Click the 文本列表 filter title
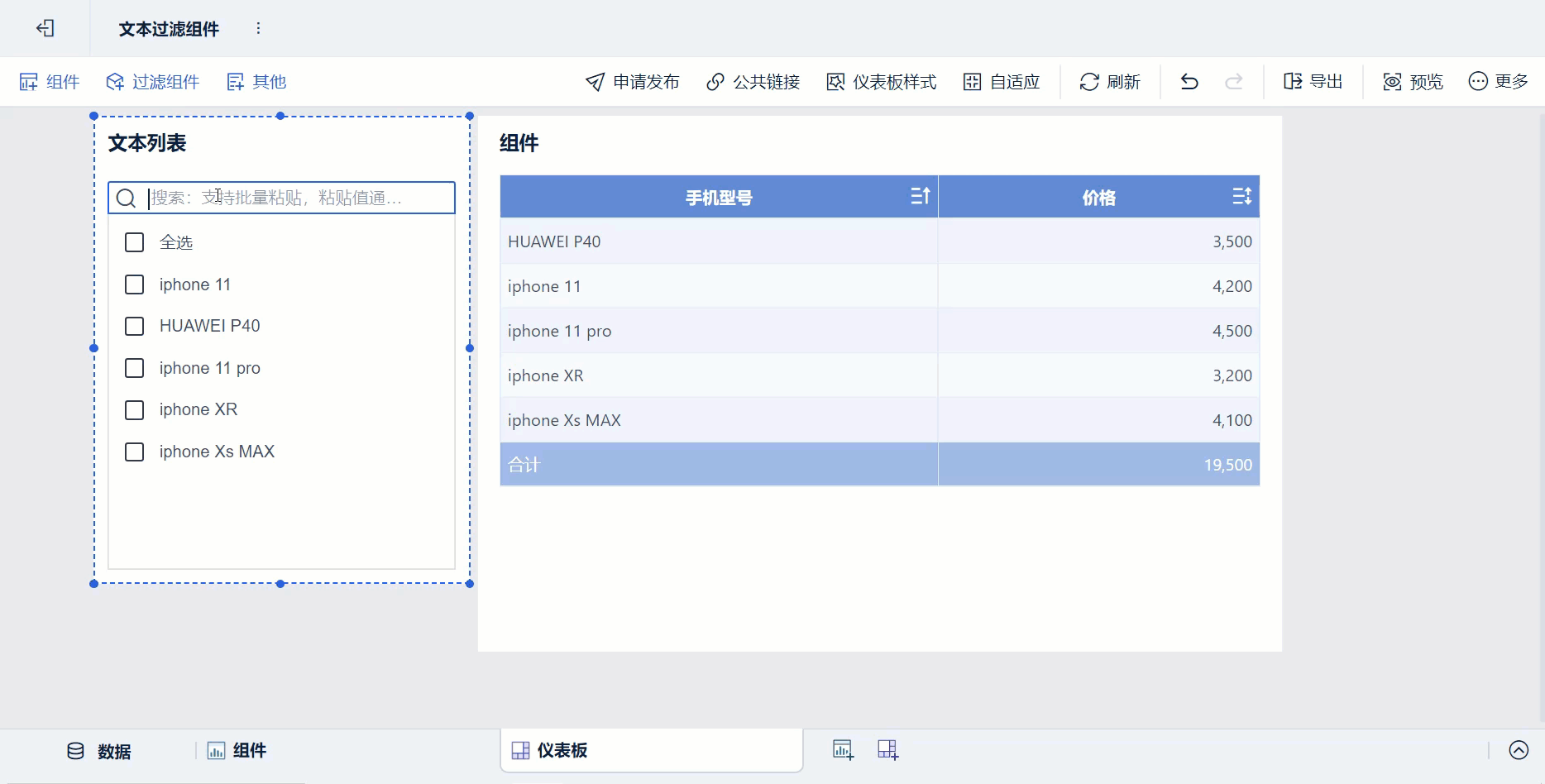 147,143
